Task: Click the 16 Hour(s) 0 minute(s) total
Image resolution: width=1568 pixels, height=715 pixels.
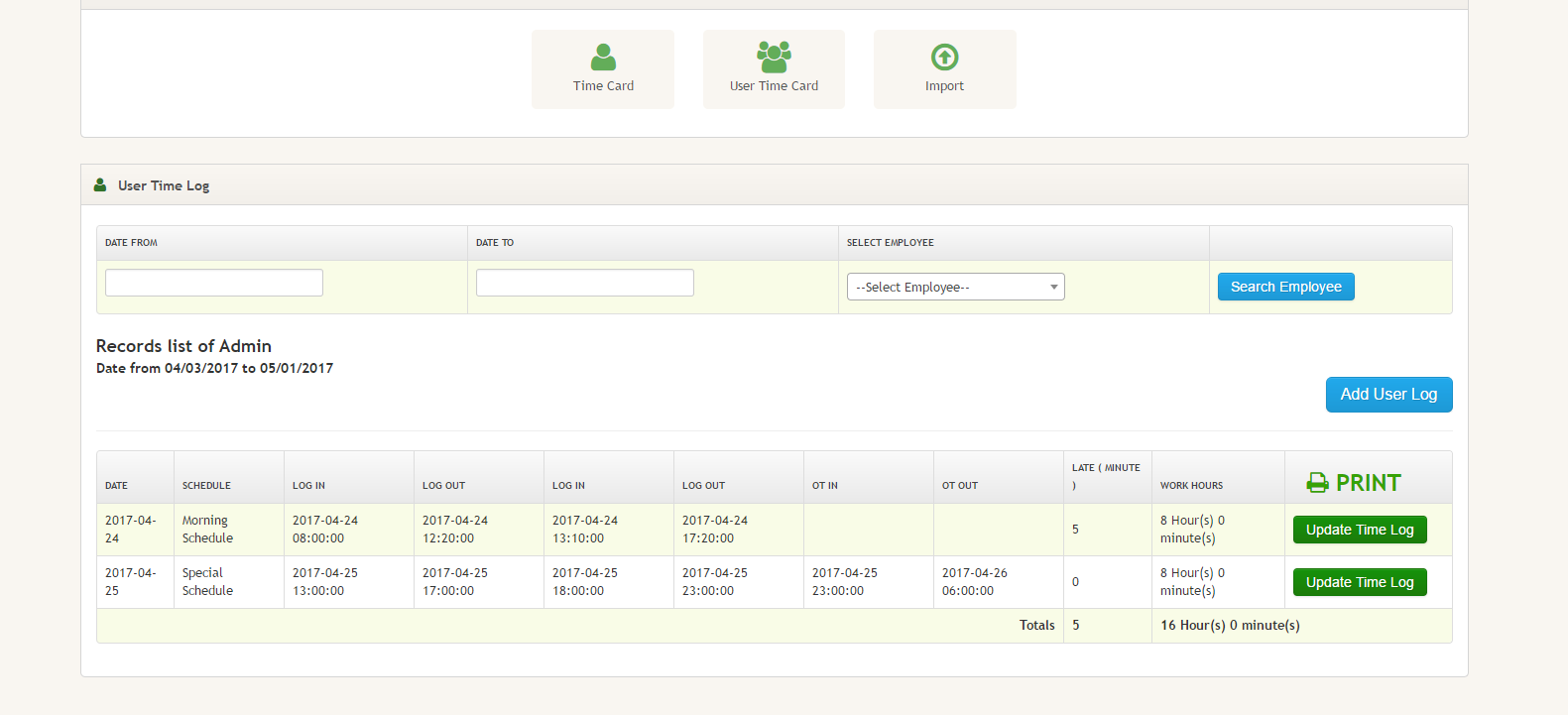Action: coord(1230,626)
